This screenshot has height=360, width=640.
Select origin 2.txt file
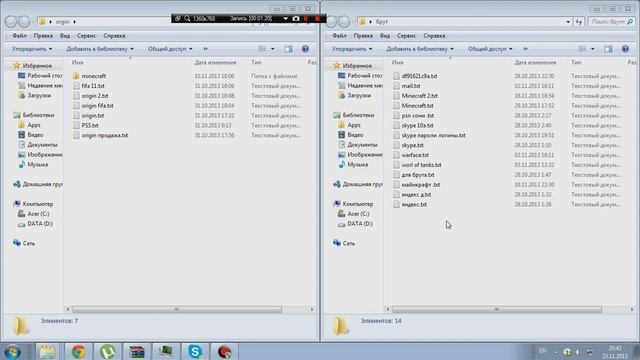click(x=95, y=96)
